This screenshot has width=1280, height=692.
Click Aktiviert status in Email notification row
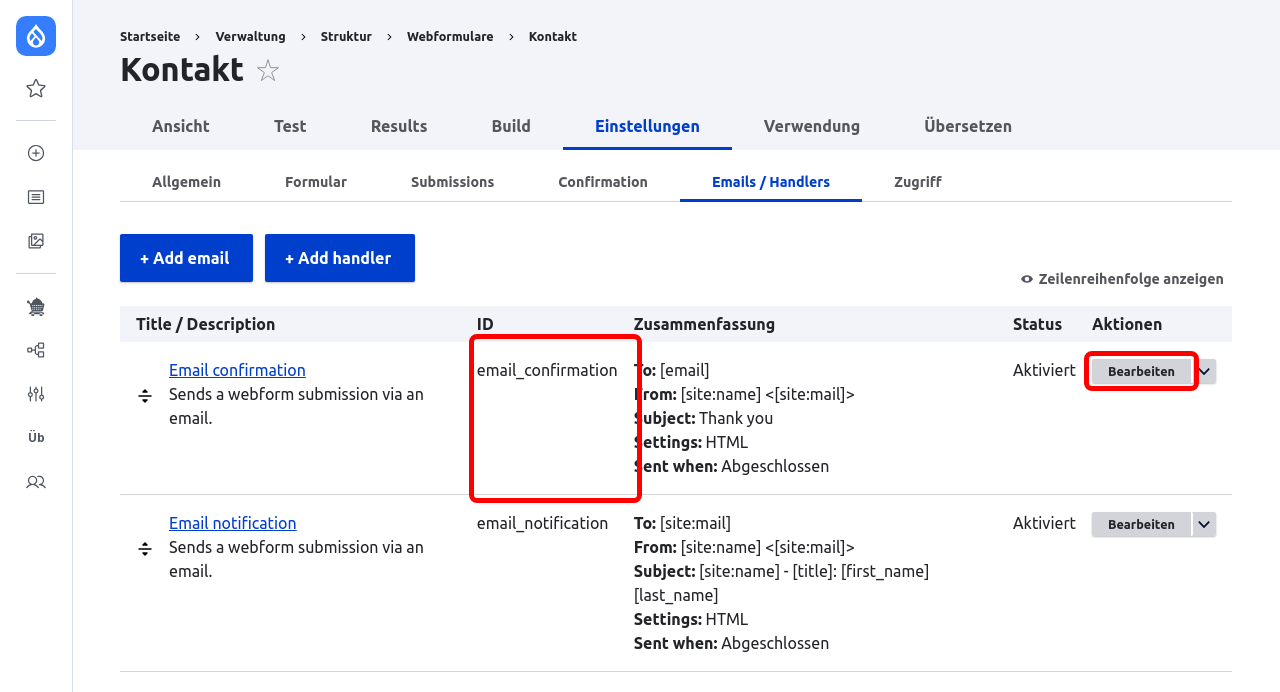pos(1044,523)
